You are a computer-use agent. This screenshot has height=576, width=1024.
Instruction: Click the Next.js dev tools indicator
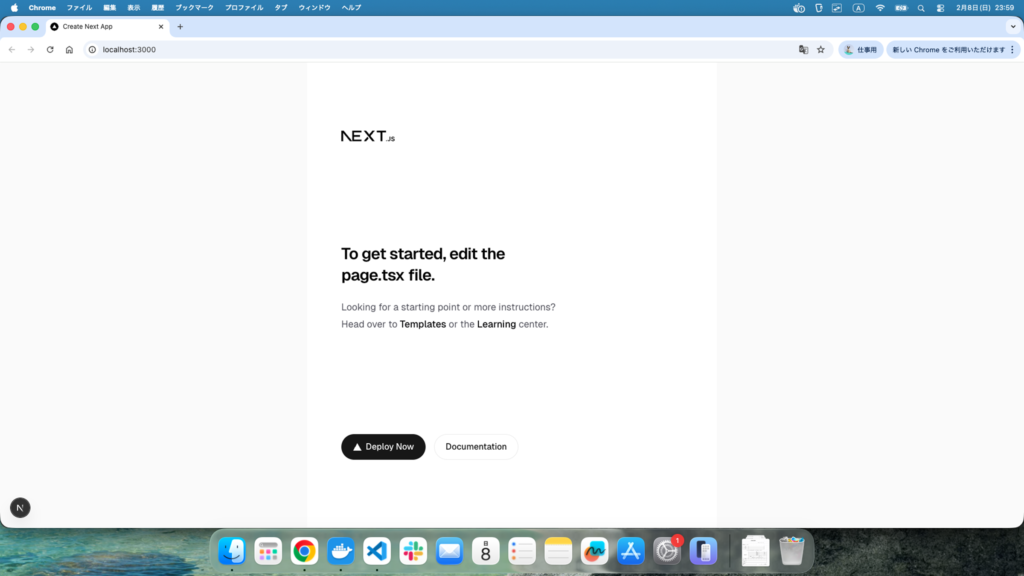click(x=20, y=508)
